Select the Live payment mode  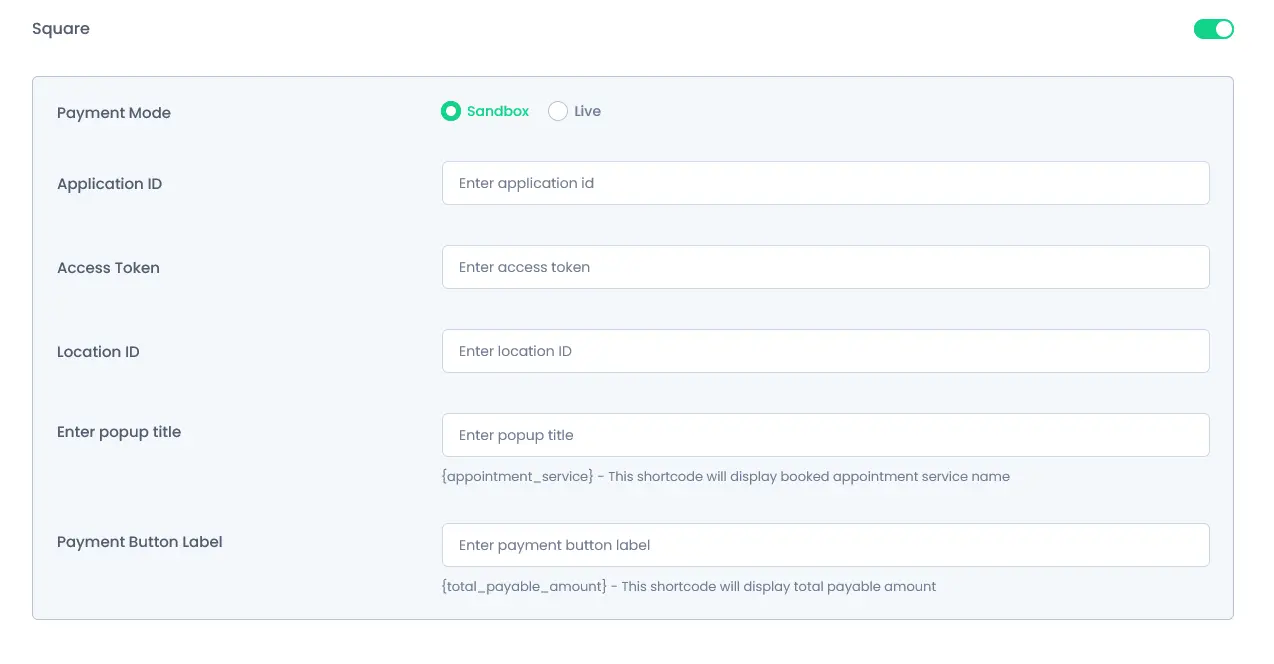pyautogui.click(x=575, y=111)
